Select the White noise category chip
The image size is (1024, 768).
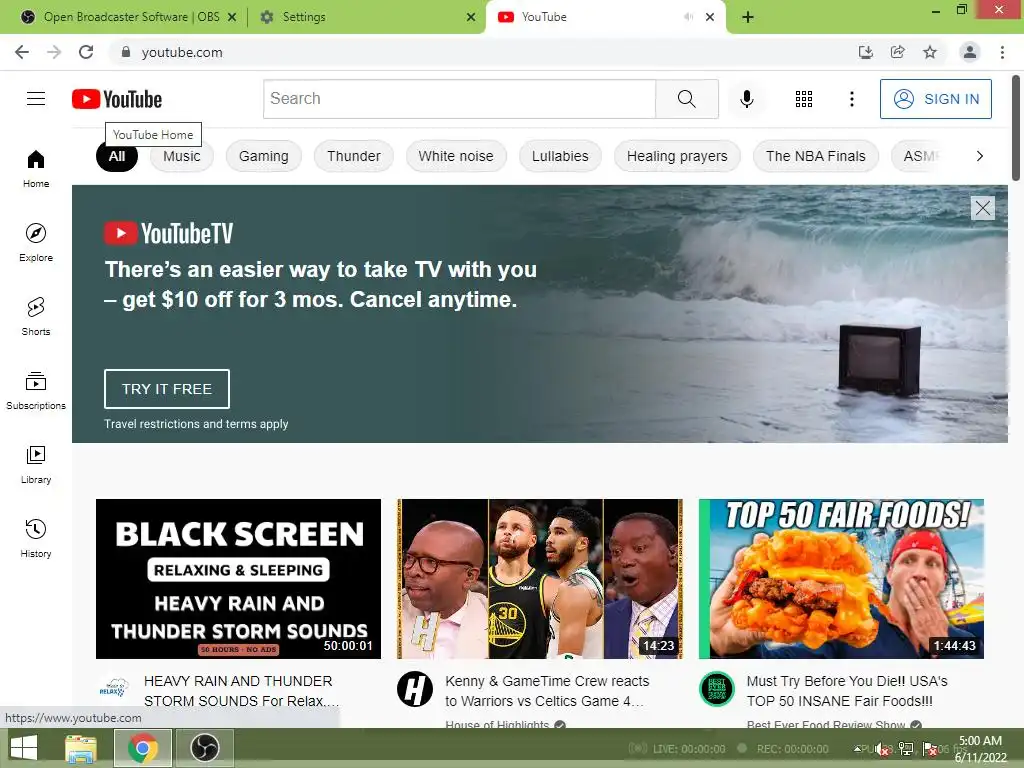coord(456,156)
